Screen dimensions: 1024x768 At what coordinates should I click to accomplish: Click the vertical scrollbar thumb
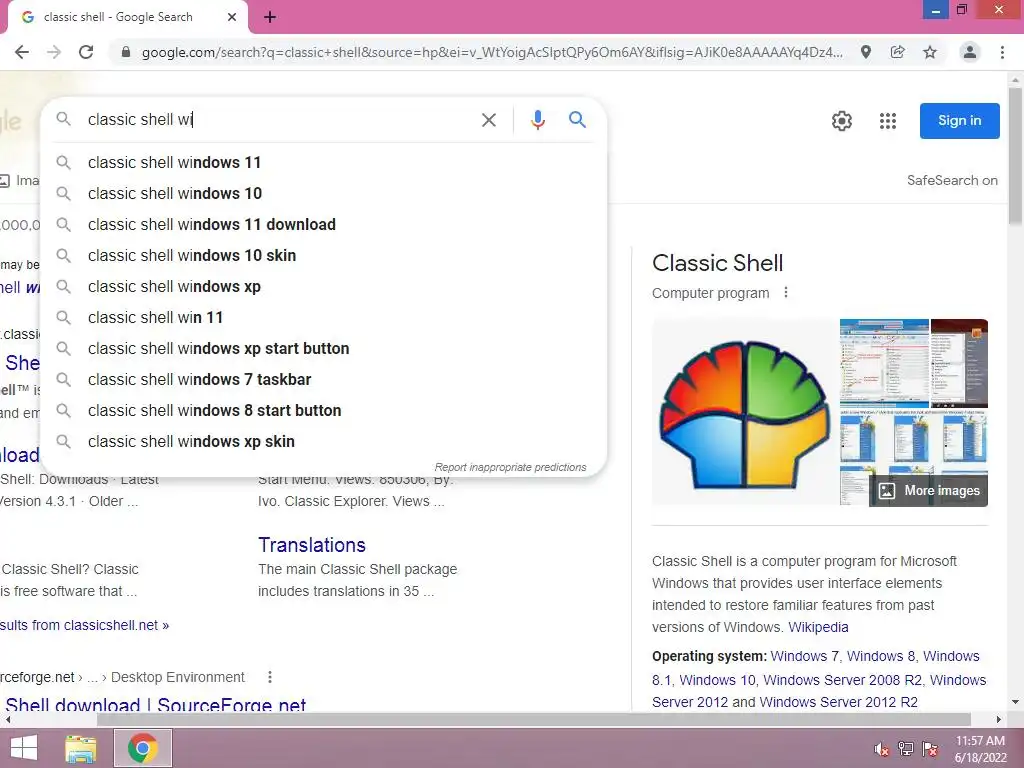pos(1016,157)
